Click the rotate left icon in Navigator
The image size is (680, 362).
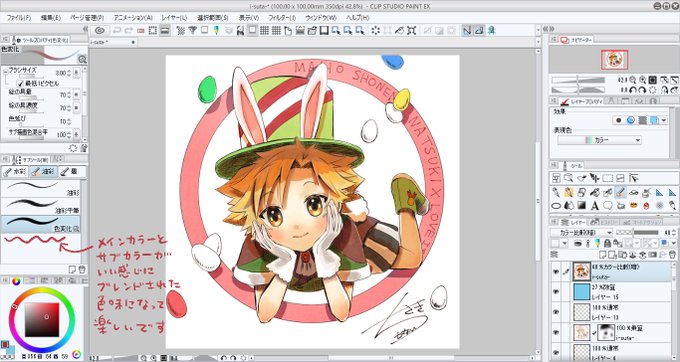[633, 90]
